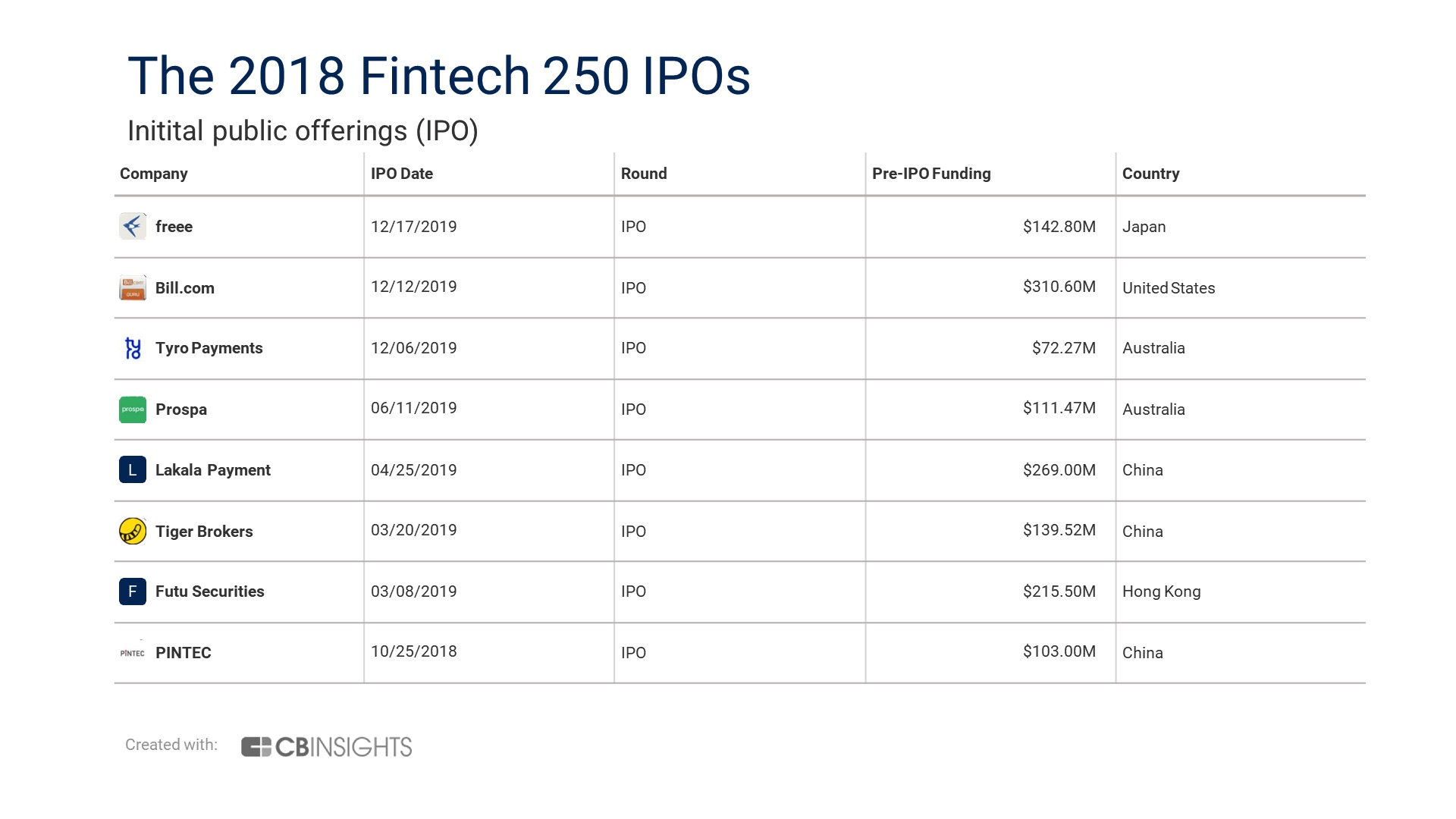
Task: Click the Pre-IPO Funding column header
Action: coord(931,174)
